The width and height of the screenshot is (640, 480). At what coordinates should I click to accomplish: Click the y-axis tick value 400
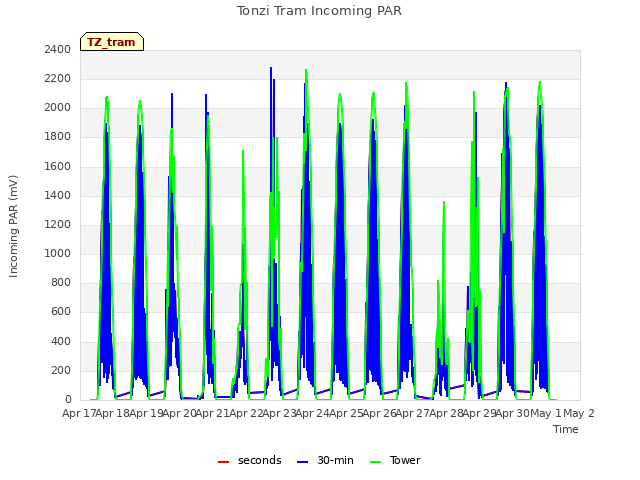(61, 341)
